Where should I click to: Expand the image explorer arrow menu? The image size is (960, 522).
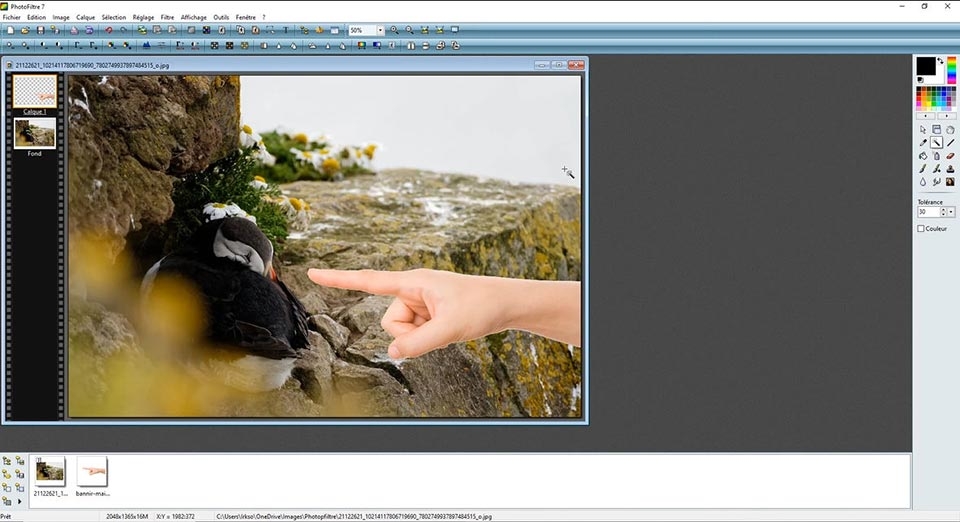pos(19,500)
